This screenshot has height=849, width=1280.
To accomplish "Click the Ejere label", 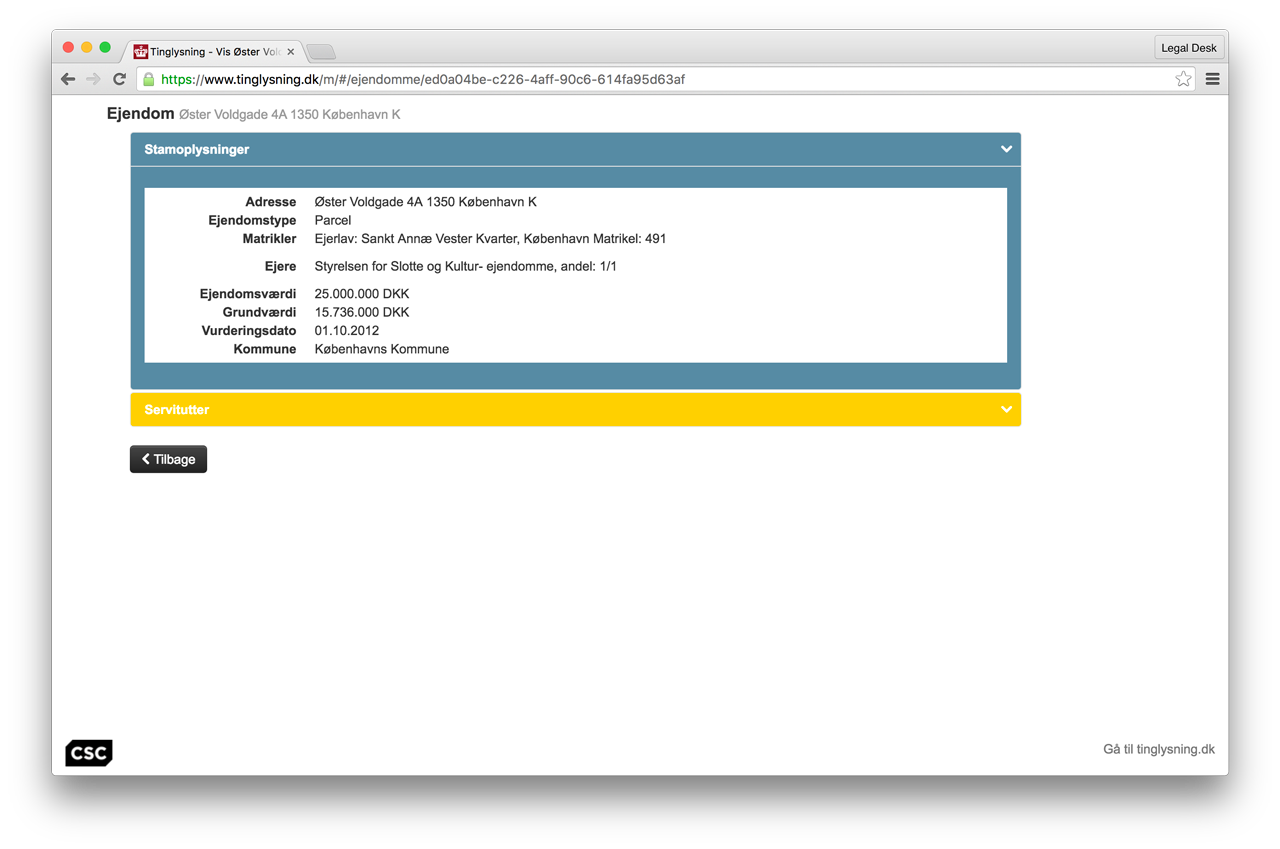I will tap(280, 266).
